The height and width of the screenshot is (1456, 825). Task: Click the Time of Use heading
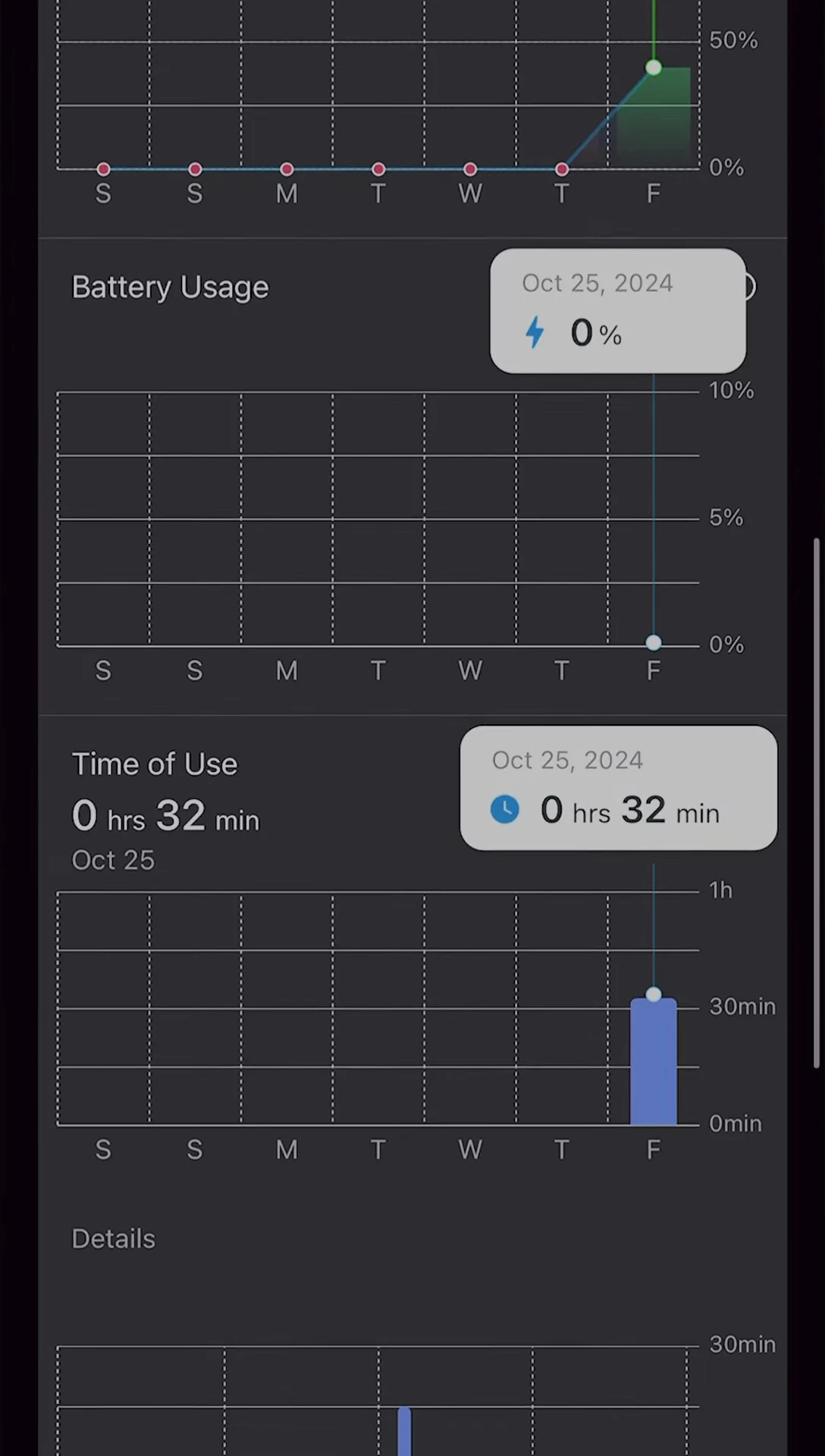coord(155,764)
